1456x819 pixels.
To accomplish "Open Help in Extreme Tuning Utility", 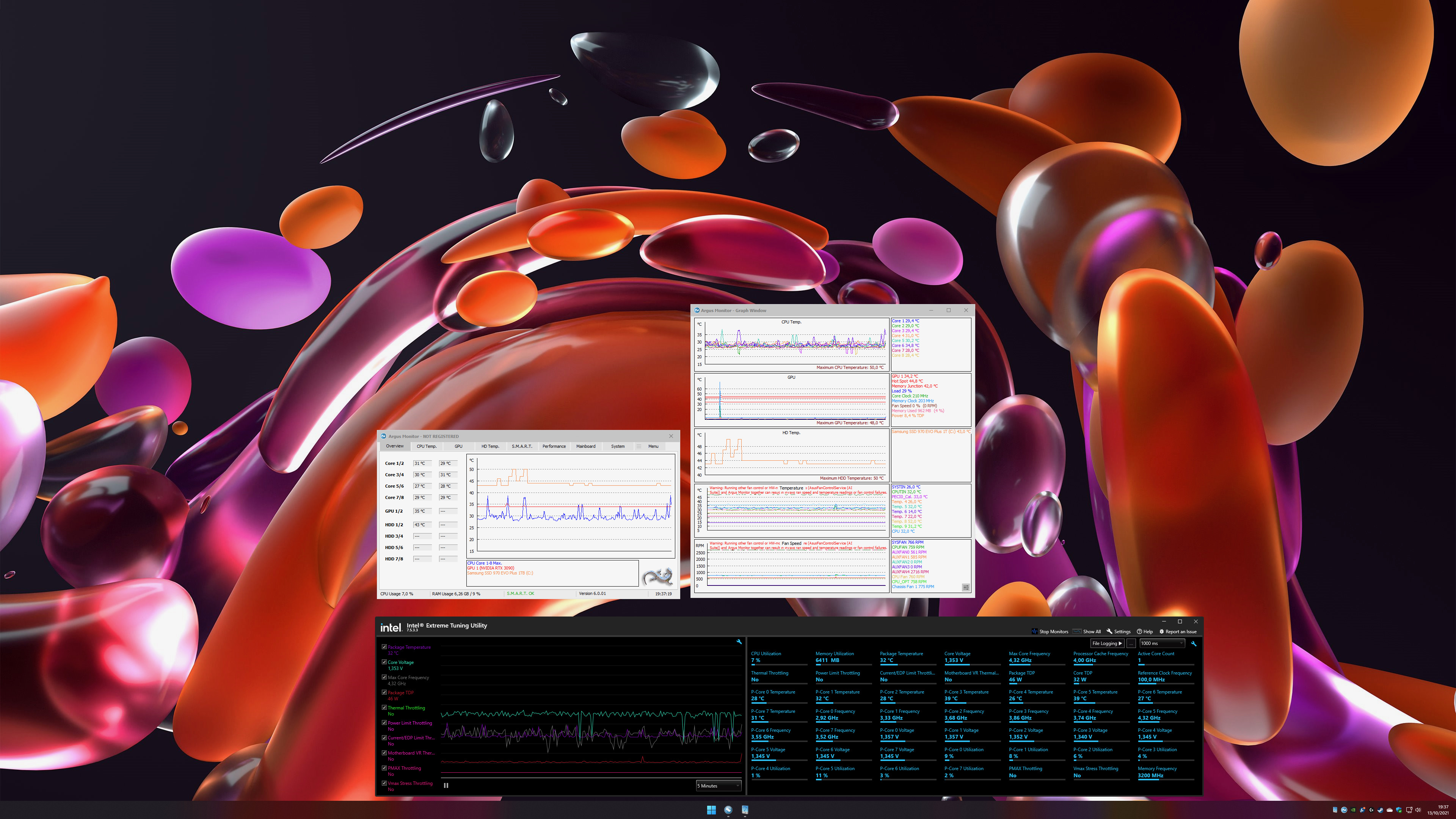I will [x=1139, y=631].
